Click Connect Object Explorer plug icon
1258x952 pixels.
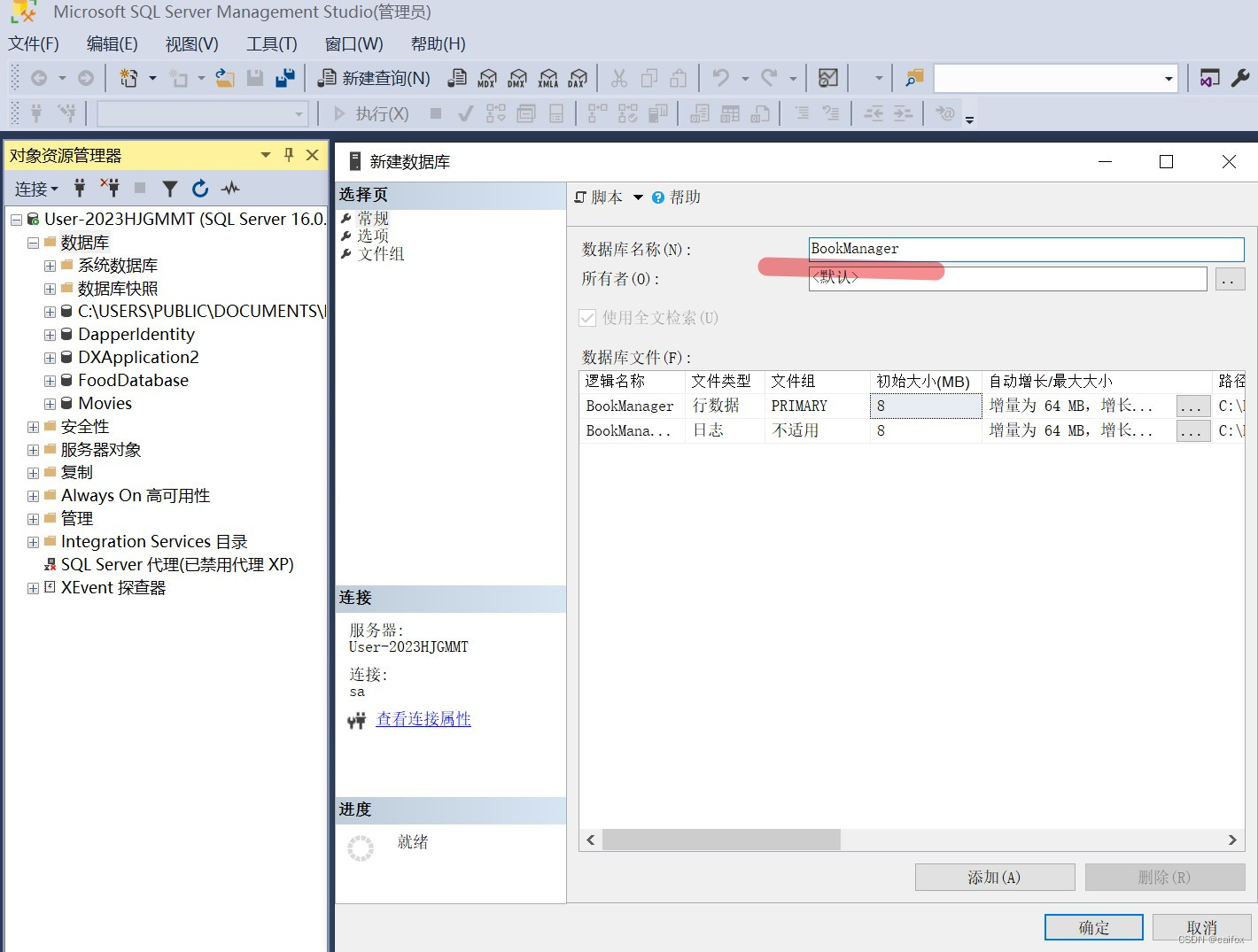coord(80,188)
